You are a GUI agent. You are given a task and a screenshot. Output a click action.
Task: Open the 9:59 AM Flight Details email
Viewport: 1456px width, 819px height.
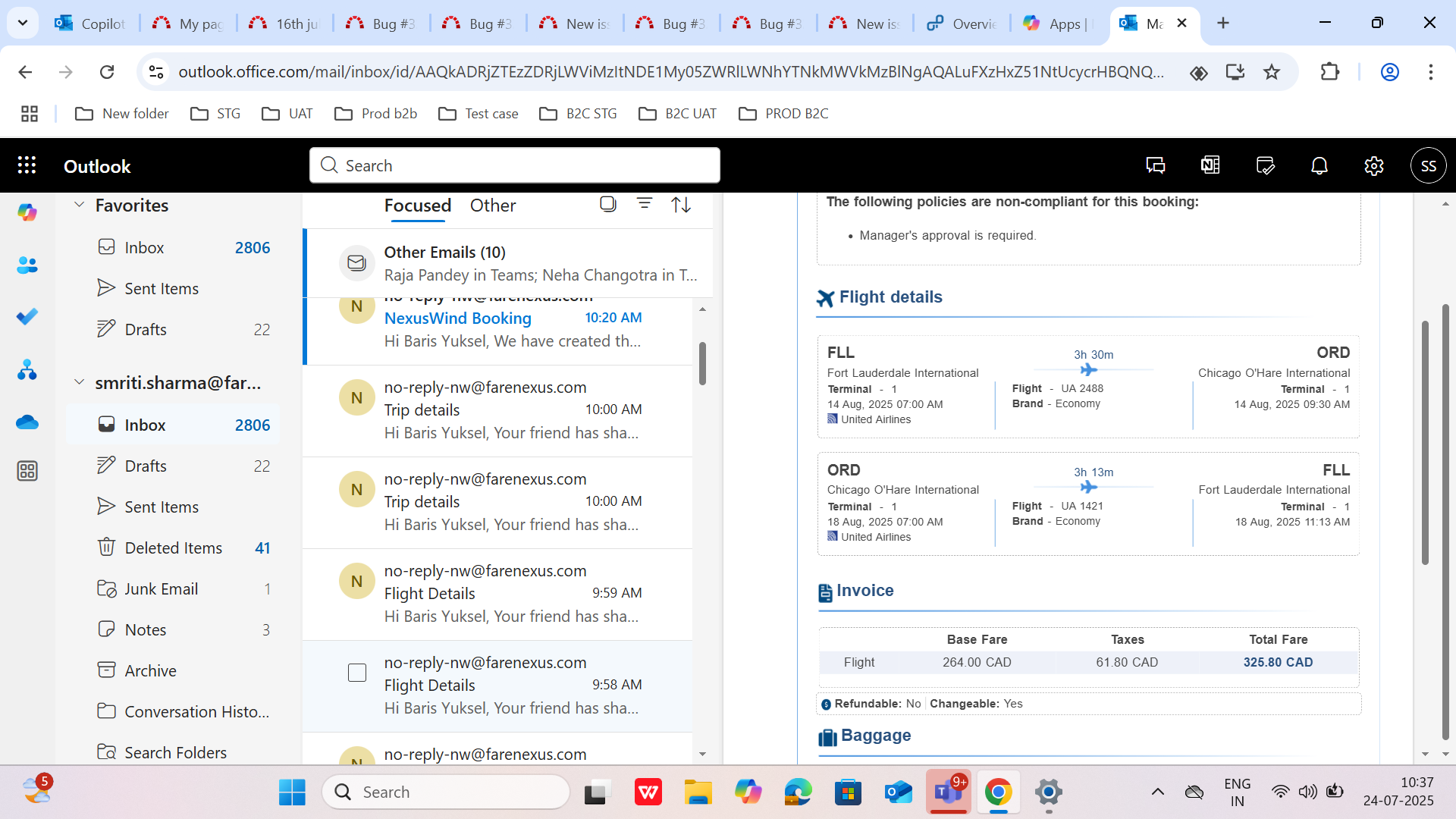(x=497, y=594)
